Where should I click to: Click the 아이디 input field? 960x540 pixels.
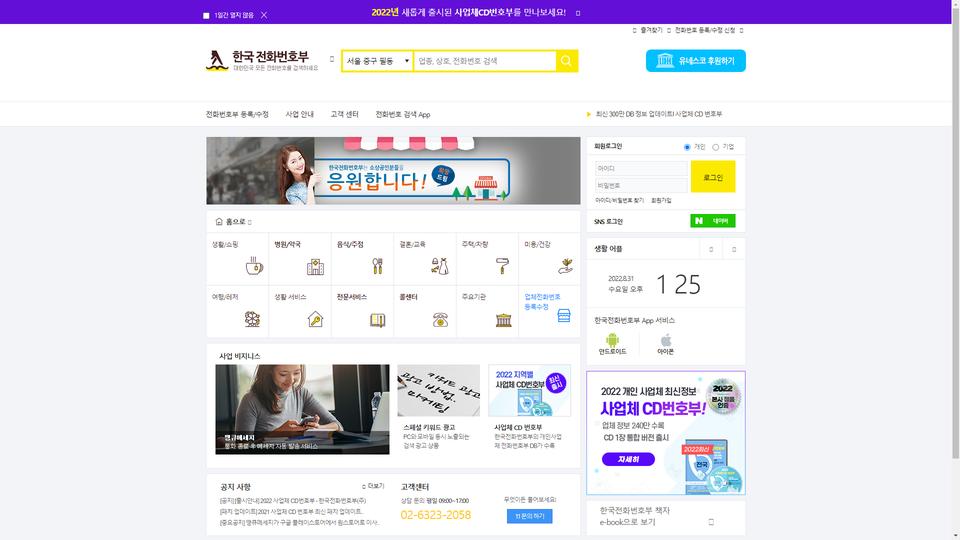point(641,168)
